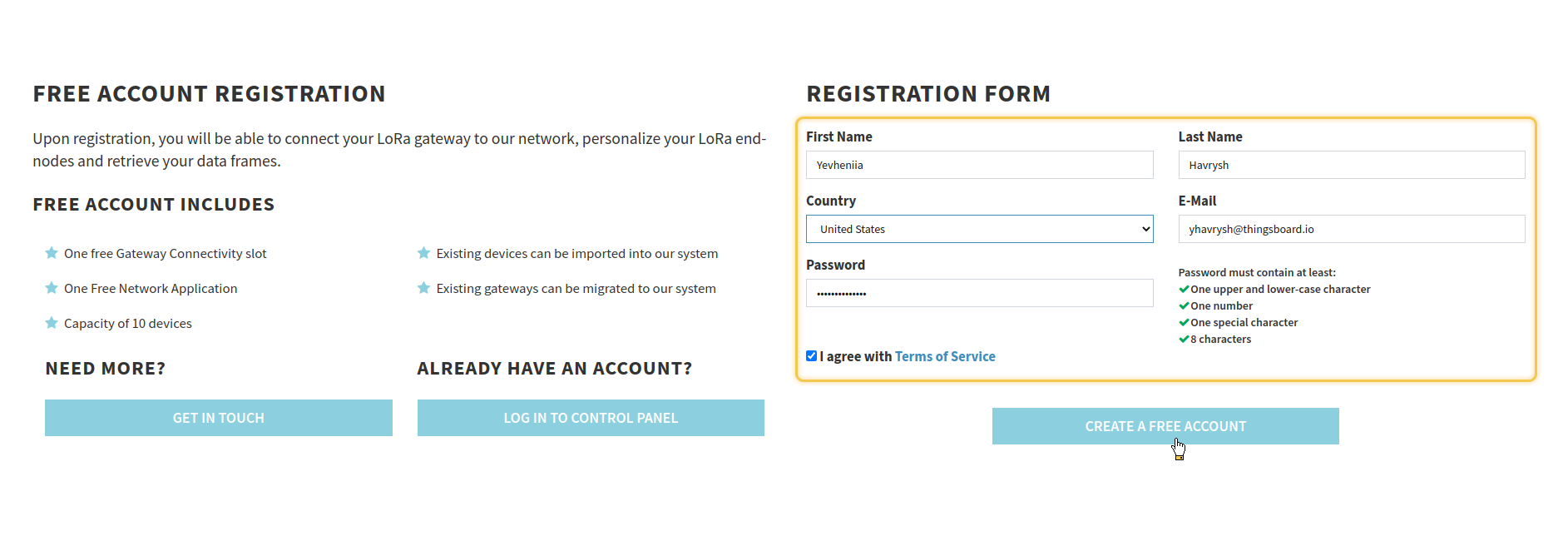Click green checkmark next to One special character
This screenshot has width=1568, height=541.
[1184, 323]
